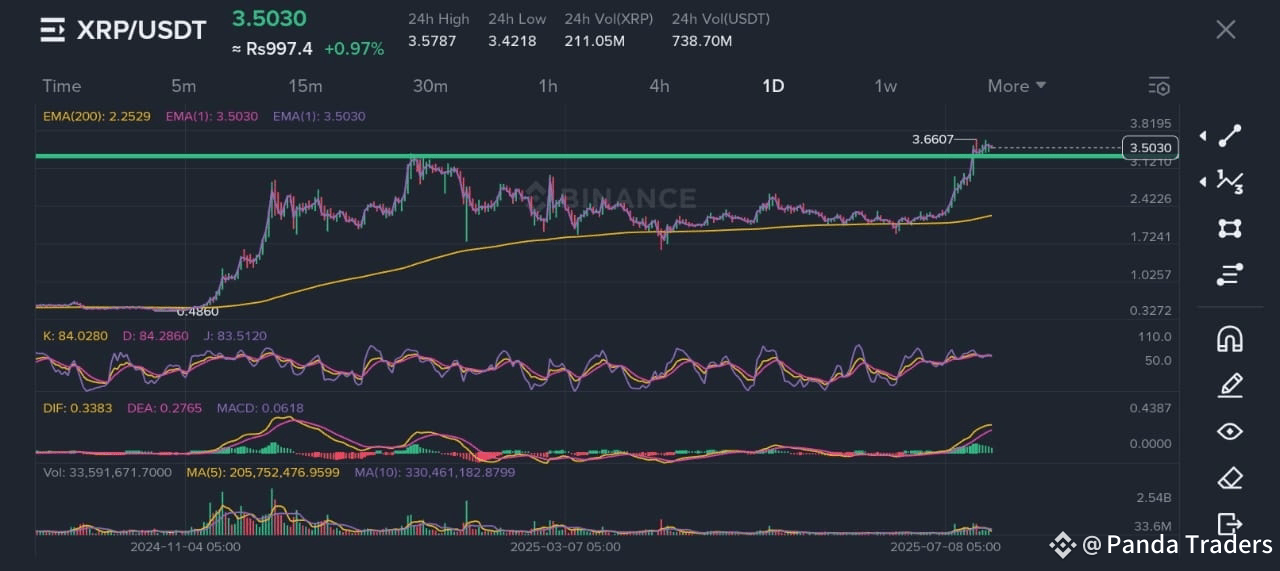Toggle the magnet snap mode
The image size is (1280, 571).
[1229, 339]
